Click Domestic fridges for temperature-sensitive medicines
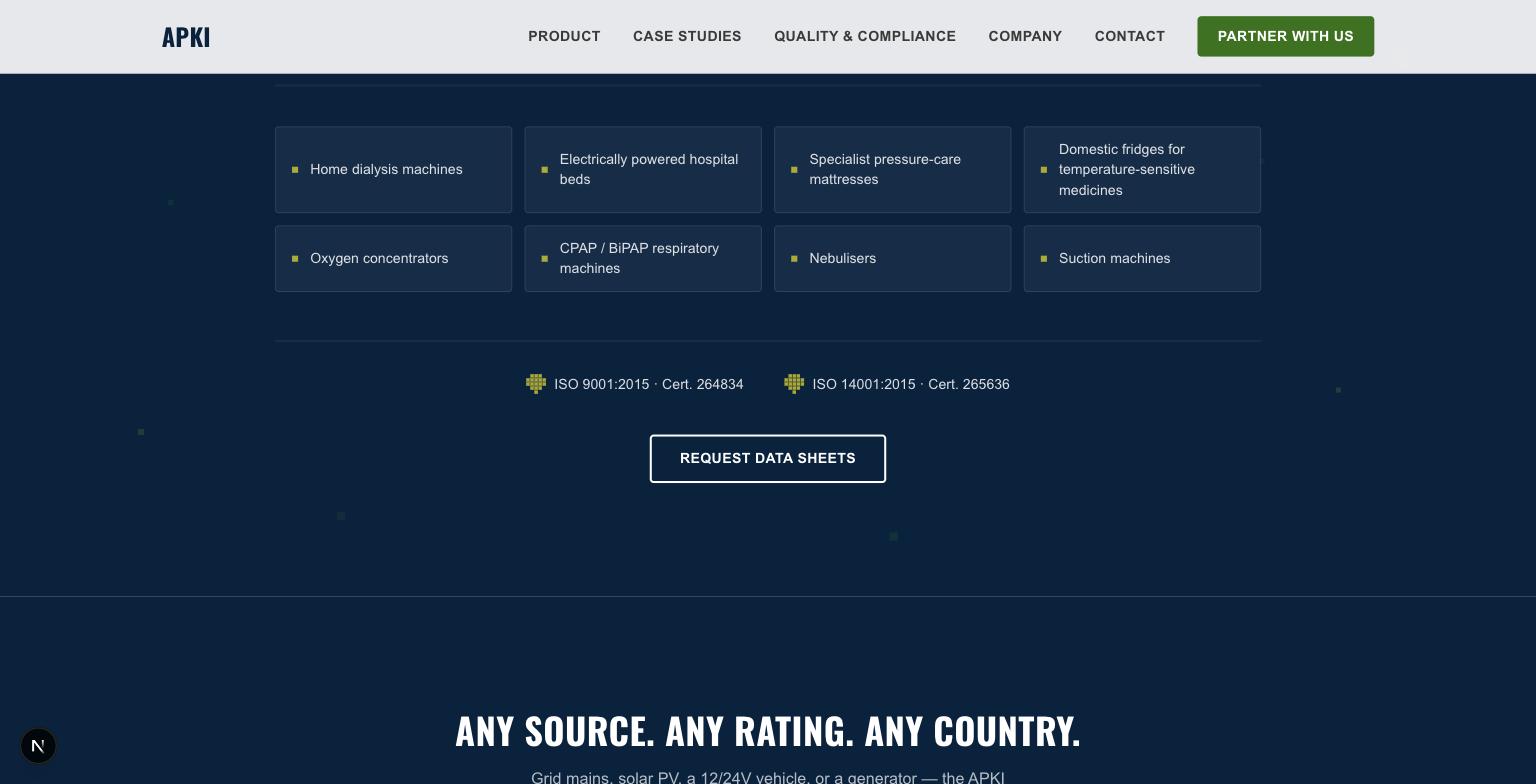The width and height of the screenshot is (1536, 784). tap(1142, 170)
